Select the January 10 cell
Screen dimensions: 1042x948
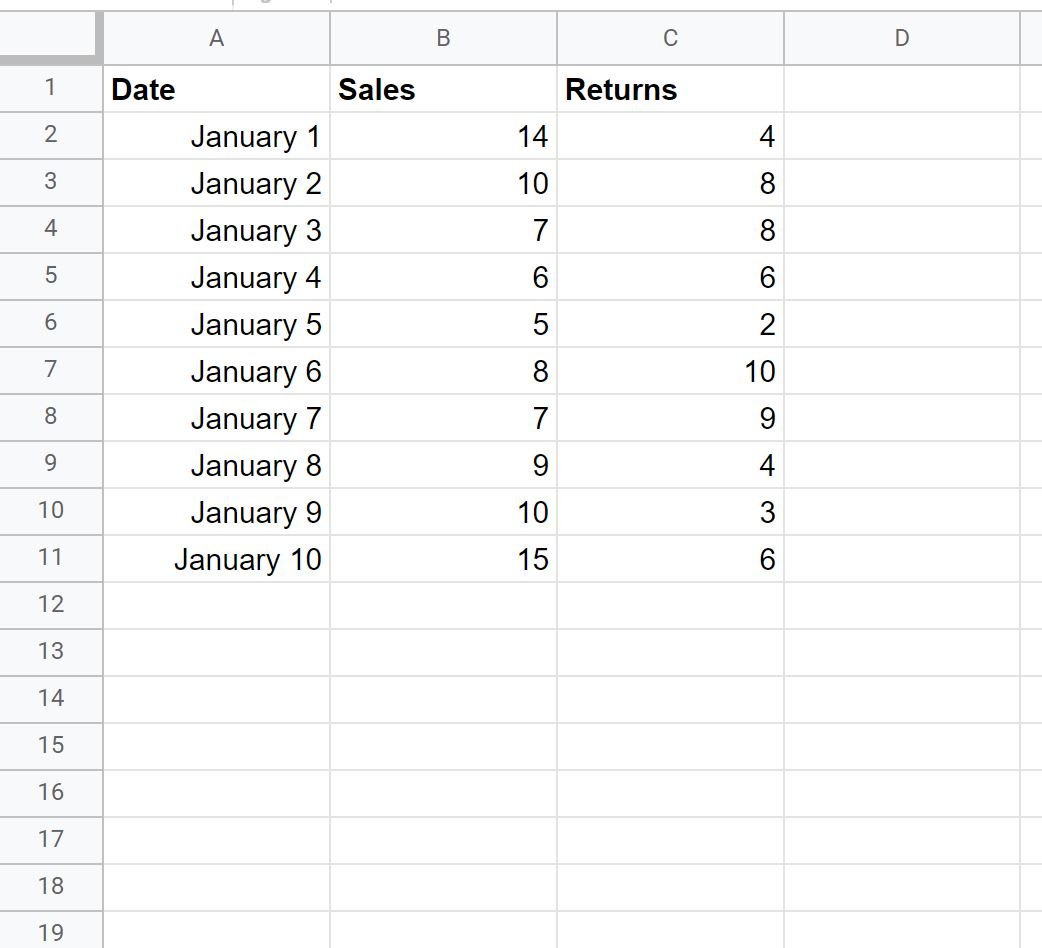[216, 559]
